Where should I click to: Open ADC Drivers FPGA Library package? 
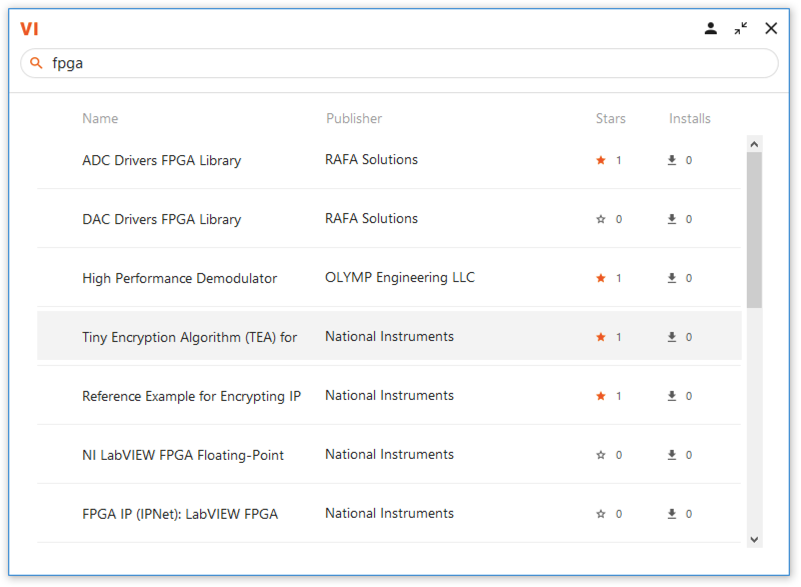click(161, 160)
